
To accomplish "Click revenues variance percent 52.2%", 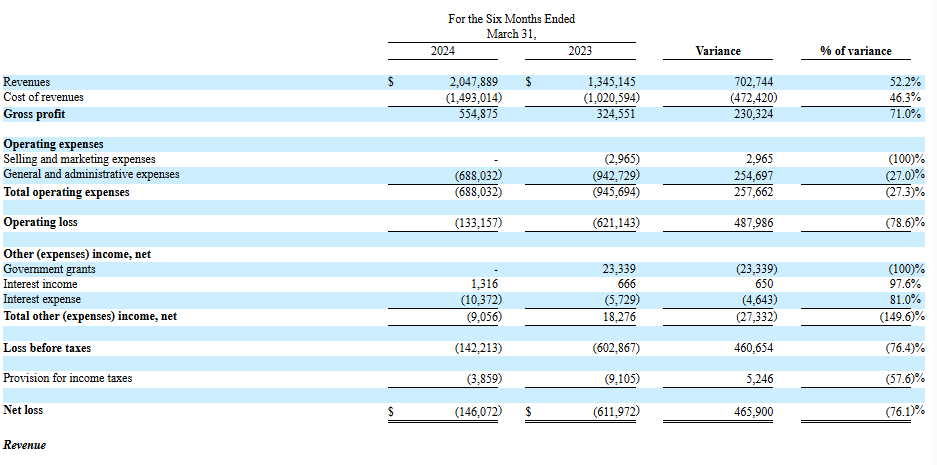I will pyautogui.click(x=905, y=82).
